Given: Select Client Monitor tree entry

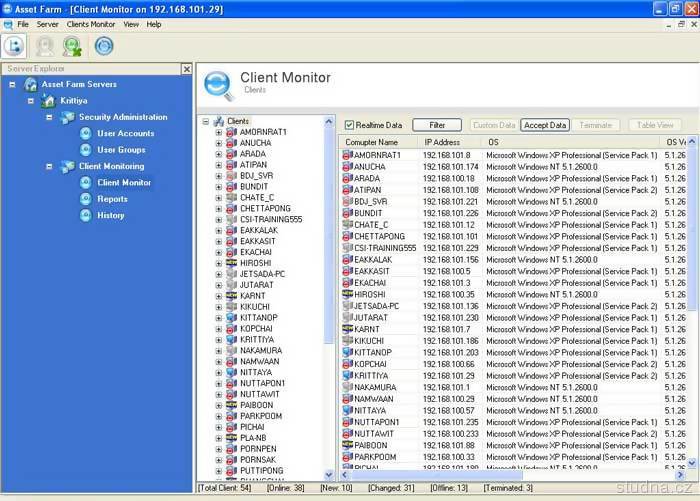Looking at the screenshot, I should click(x=124, y=183).
